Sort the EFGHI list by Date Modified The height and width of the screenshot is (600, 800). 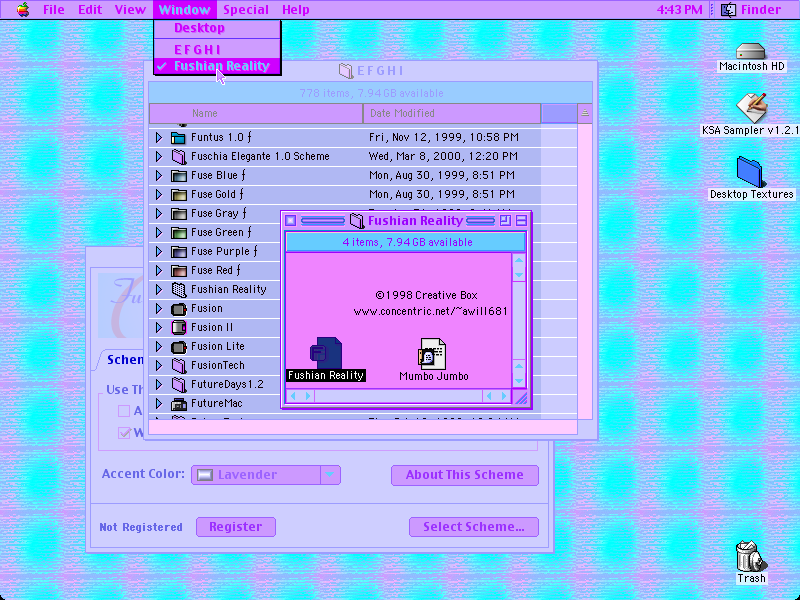click(x=452, y=113)
